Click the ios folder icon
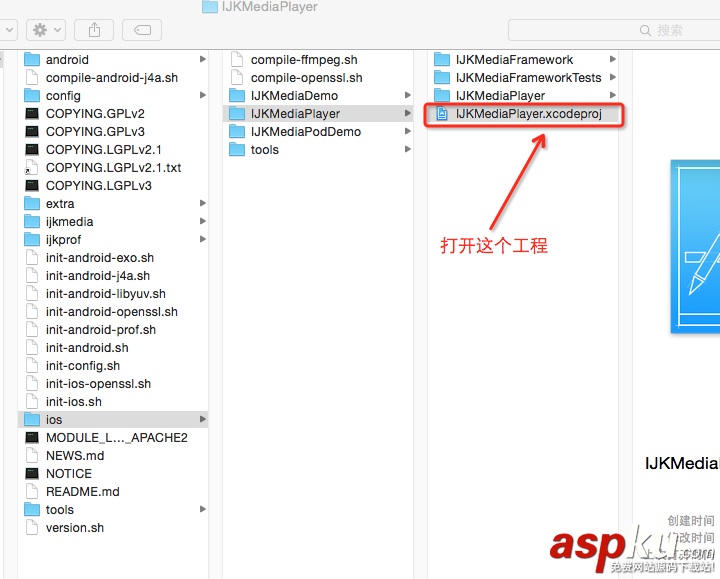The width and height of the screenshot is (720, 579). 32,419
